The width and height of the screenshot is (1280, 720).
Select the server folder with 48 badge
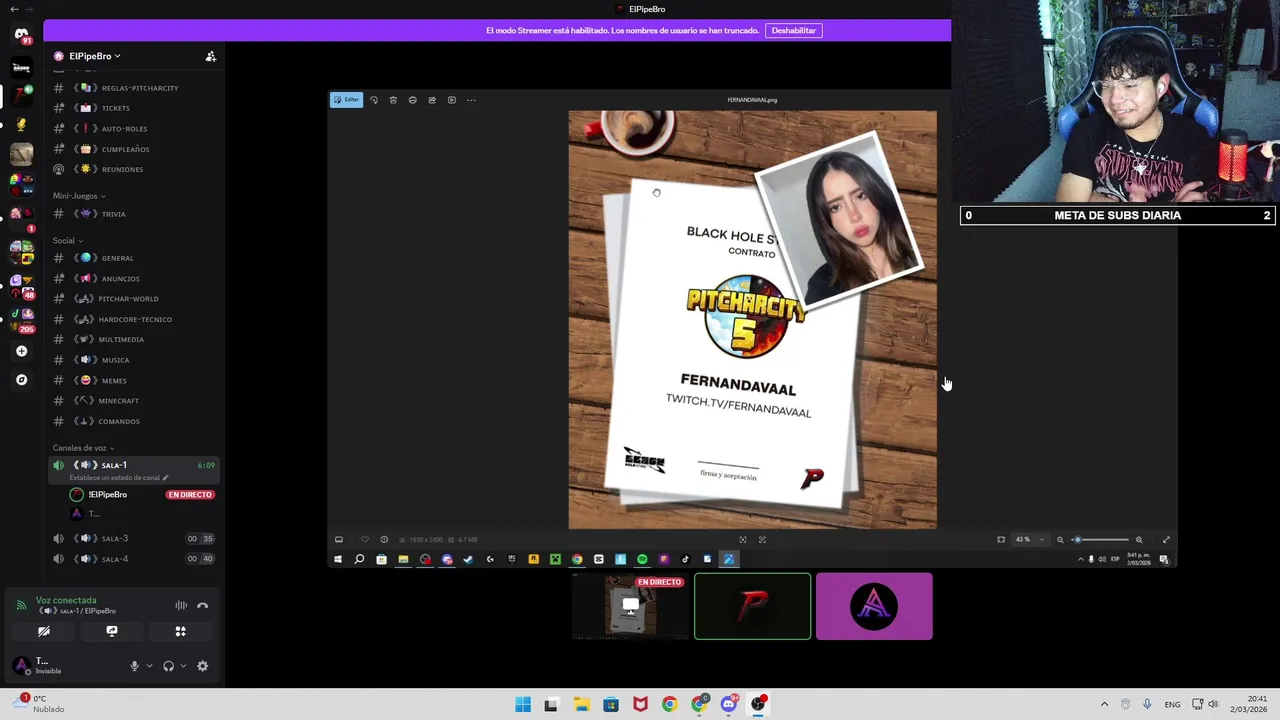click(22, 285)
